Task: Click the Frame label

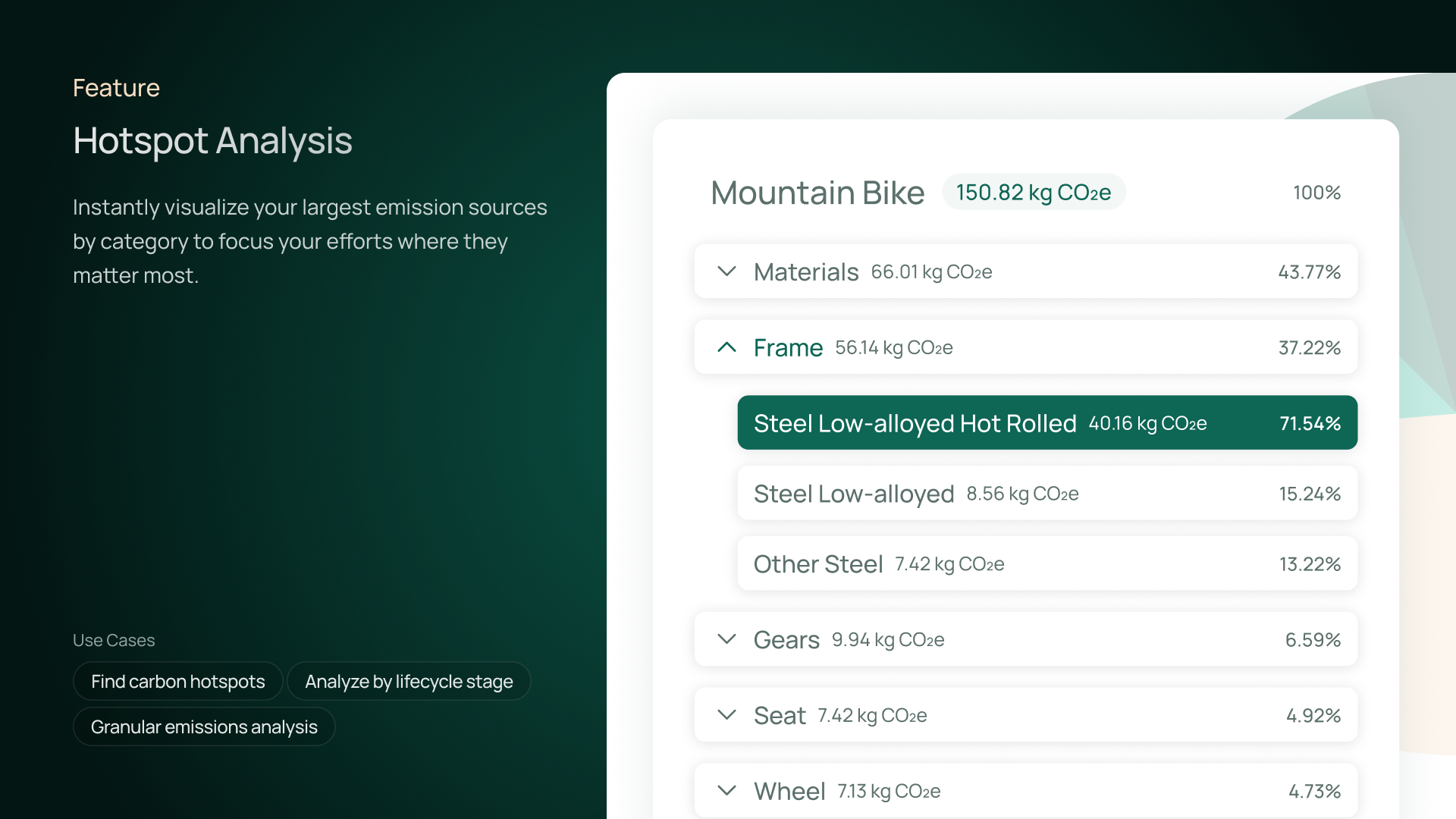Action: point(788,347)
